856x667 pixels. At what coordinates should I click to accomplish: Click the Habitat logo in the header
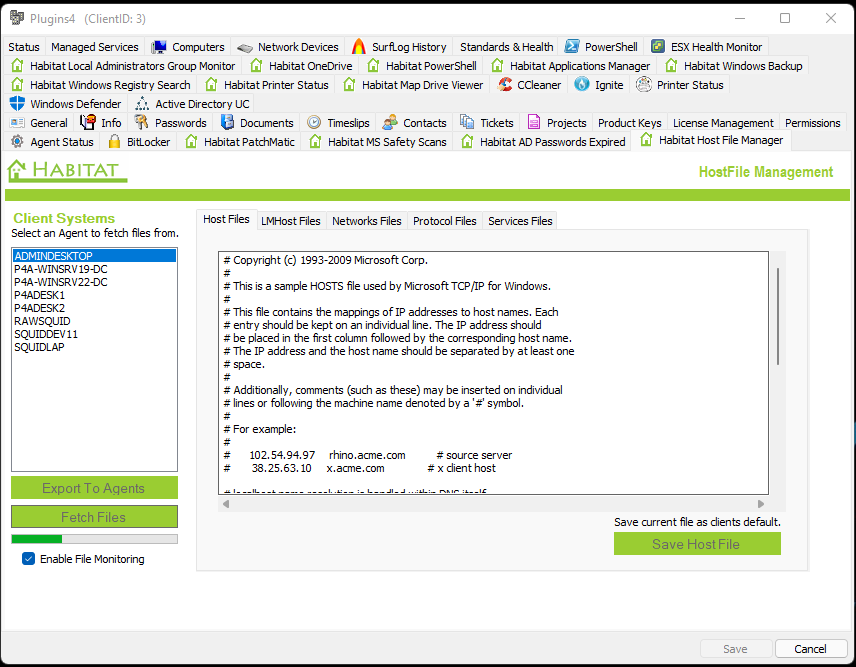tap(67, 171)
